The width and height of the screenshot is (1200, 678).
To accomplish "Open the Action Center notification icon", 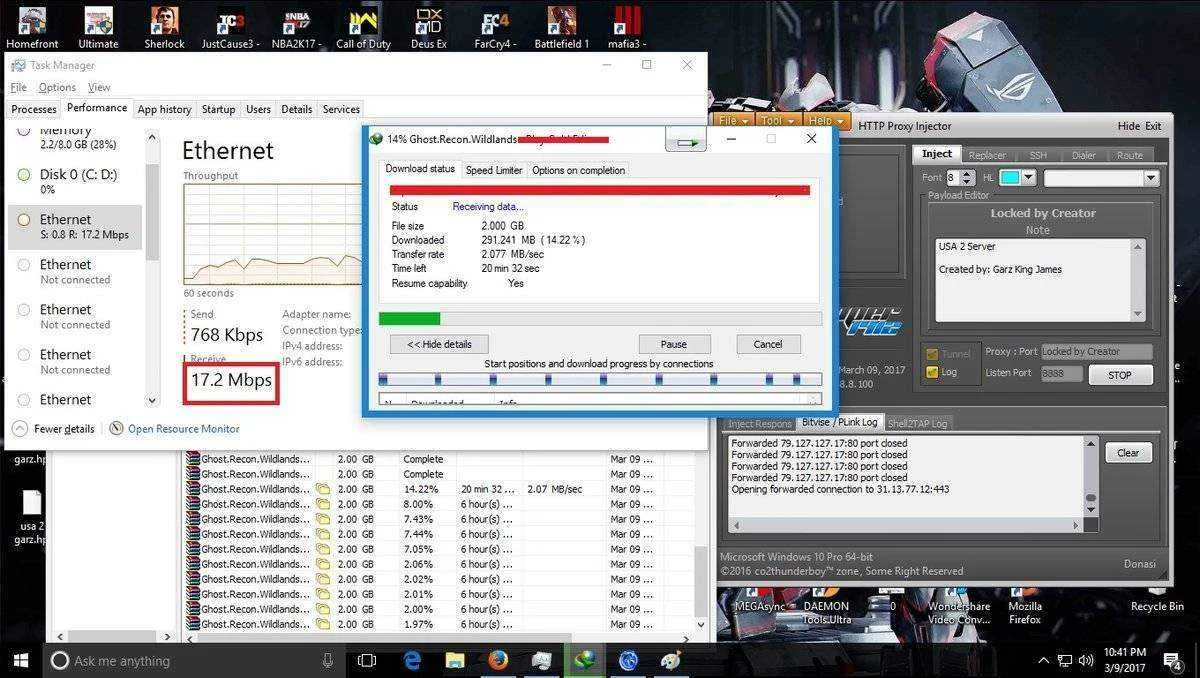I will 1172,660.
